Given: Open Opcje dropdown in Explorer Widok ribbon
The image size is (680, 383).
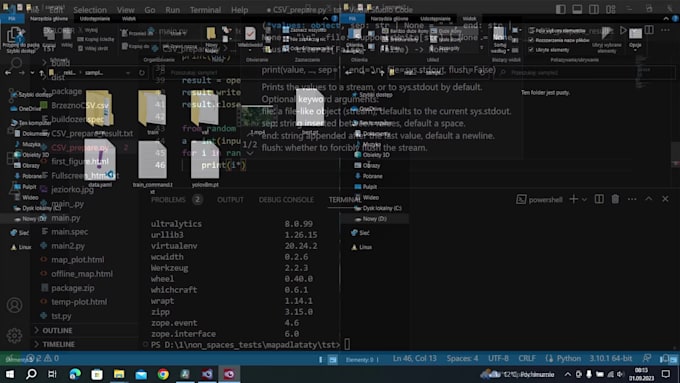Looking at the screenshot, I should (x=635, y=39).
